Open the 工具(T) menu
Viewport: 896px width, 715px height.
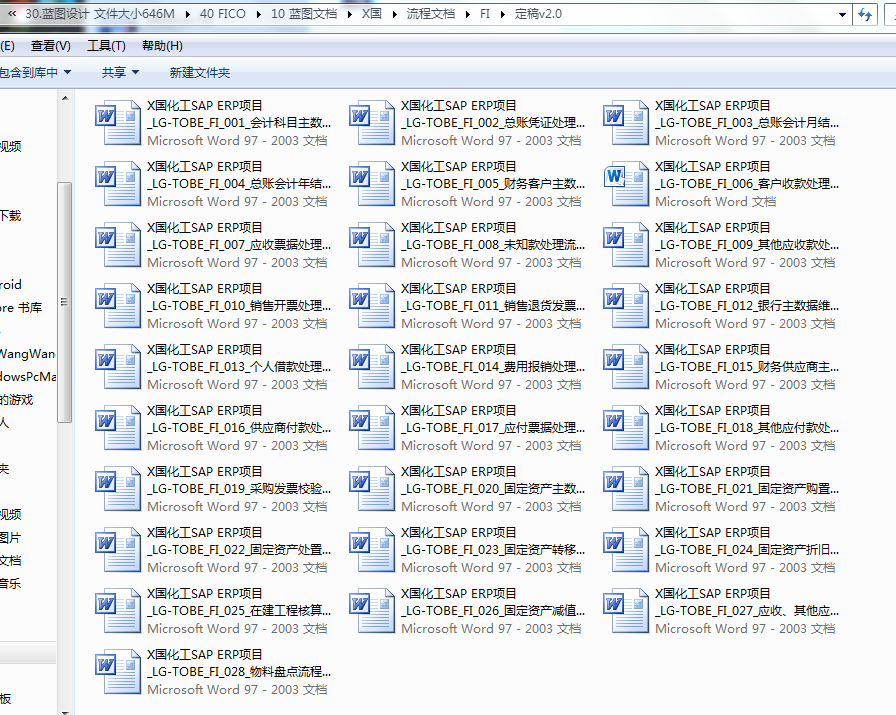[x=106, y=46]
